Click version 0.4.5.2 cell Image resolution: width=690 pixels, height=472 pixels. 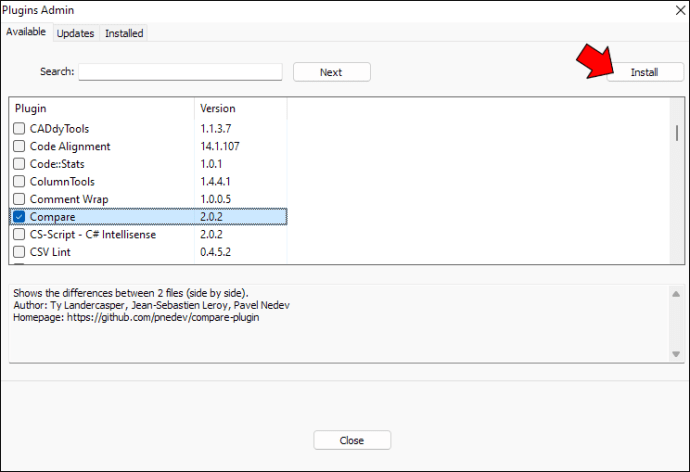click(x=216, y=252)
